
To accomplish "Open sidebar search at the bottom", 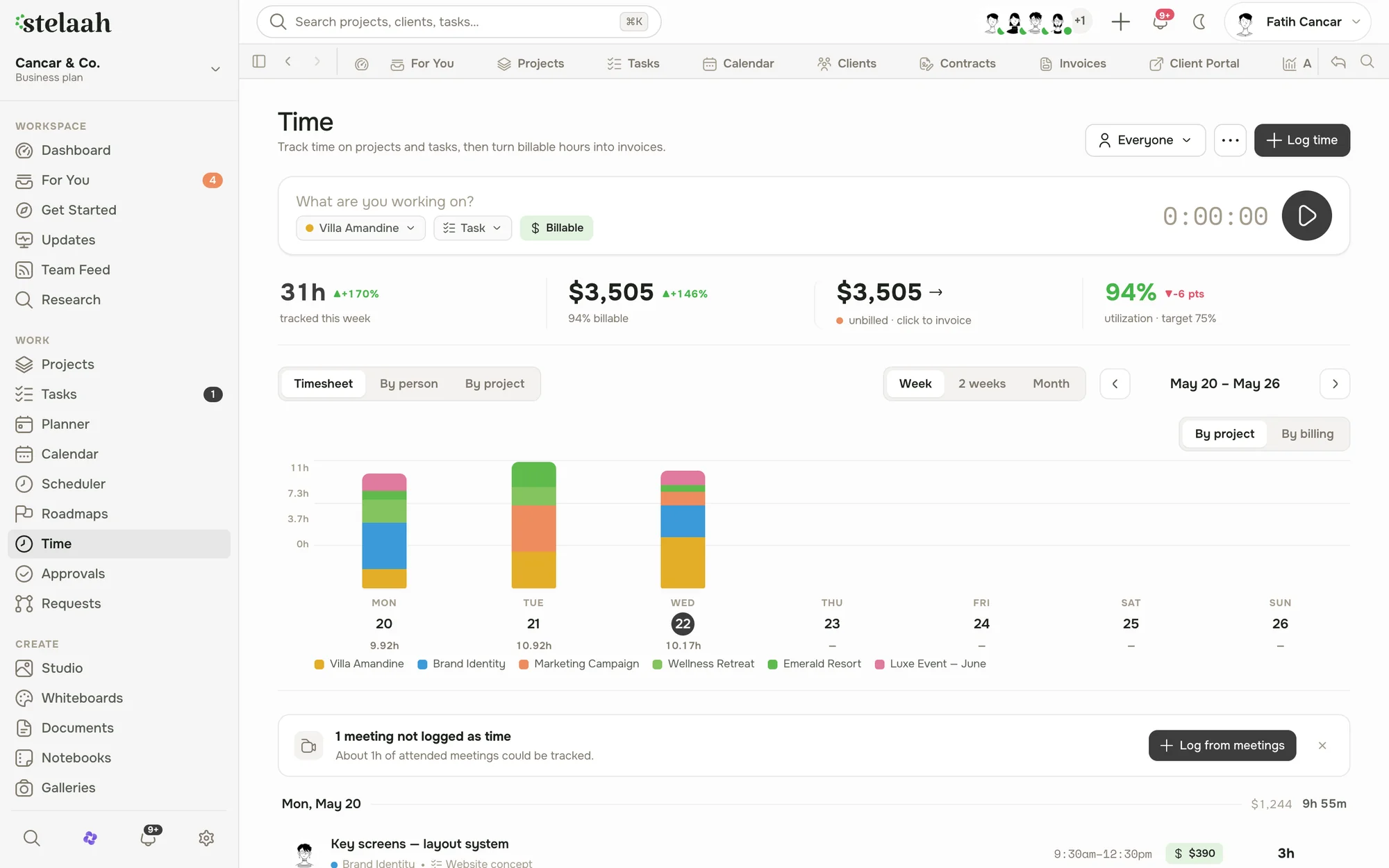I will pyautogui.click(x=31, y=838).
